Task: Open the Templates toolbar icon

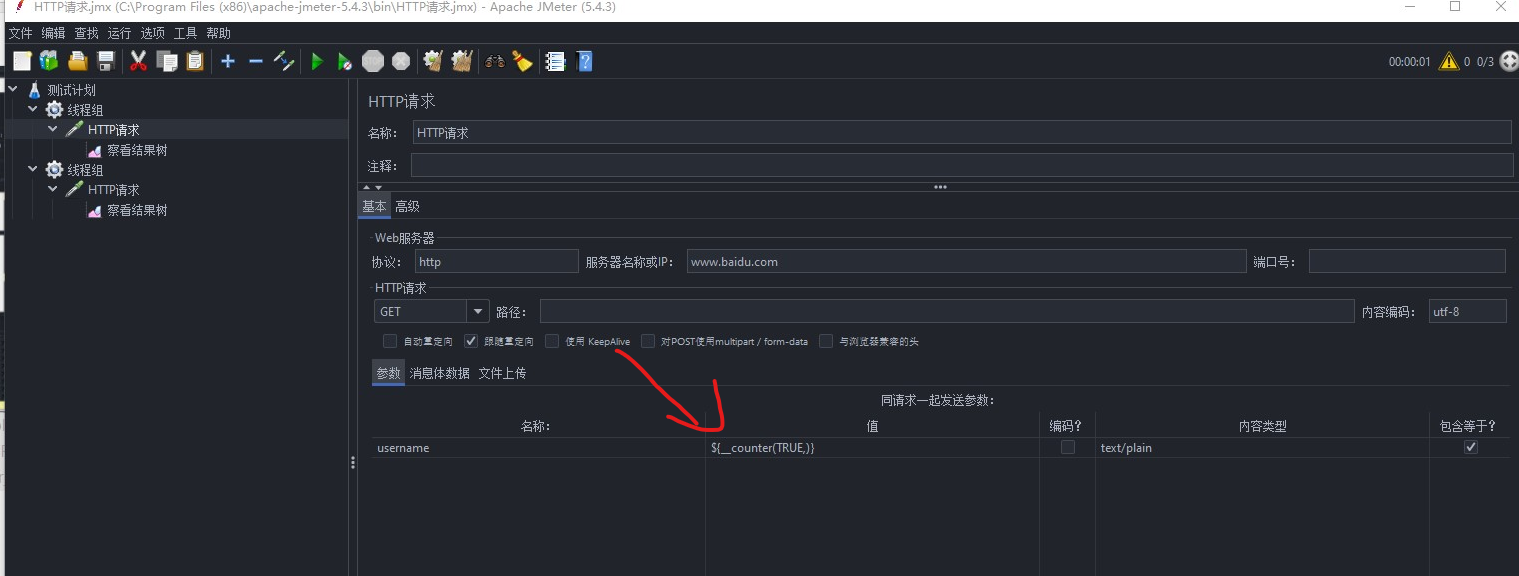Action: (49, 61)
